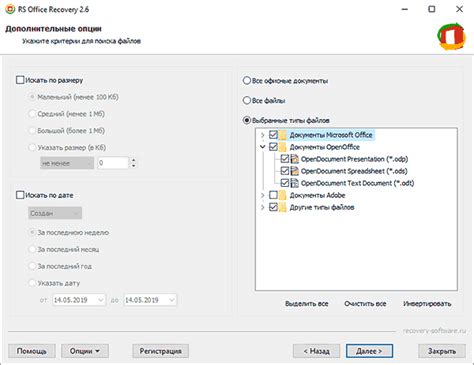The image size is (474, 365).
Task: Select Большой (более 1 Мб) radio option
Action: [x=32, y=131]
